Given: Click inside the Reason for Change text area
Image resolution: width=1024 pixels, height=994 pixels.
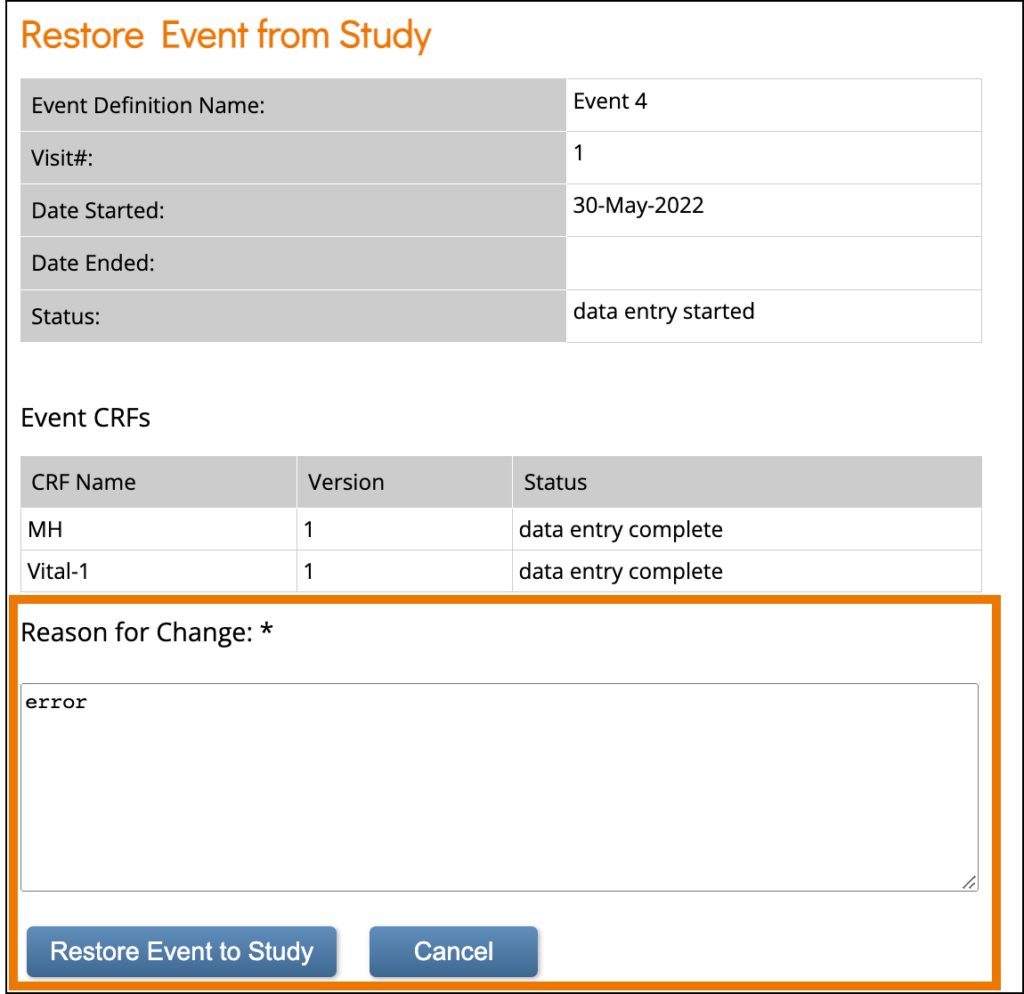Looking at the screenshot, I should (x=500, y=780).
